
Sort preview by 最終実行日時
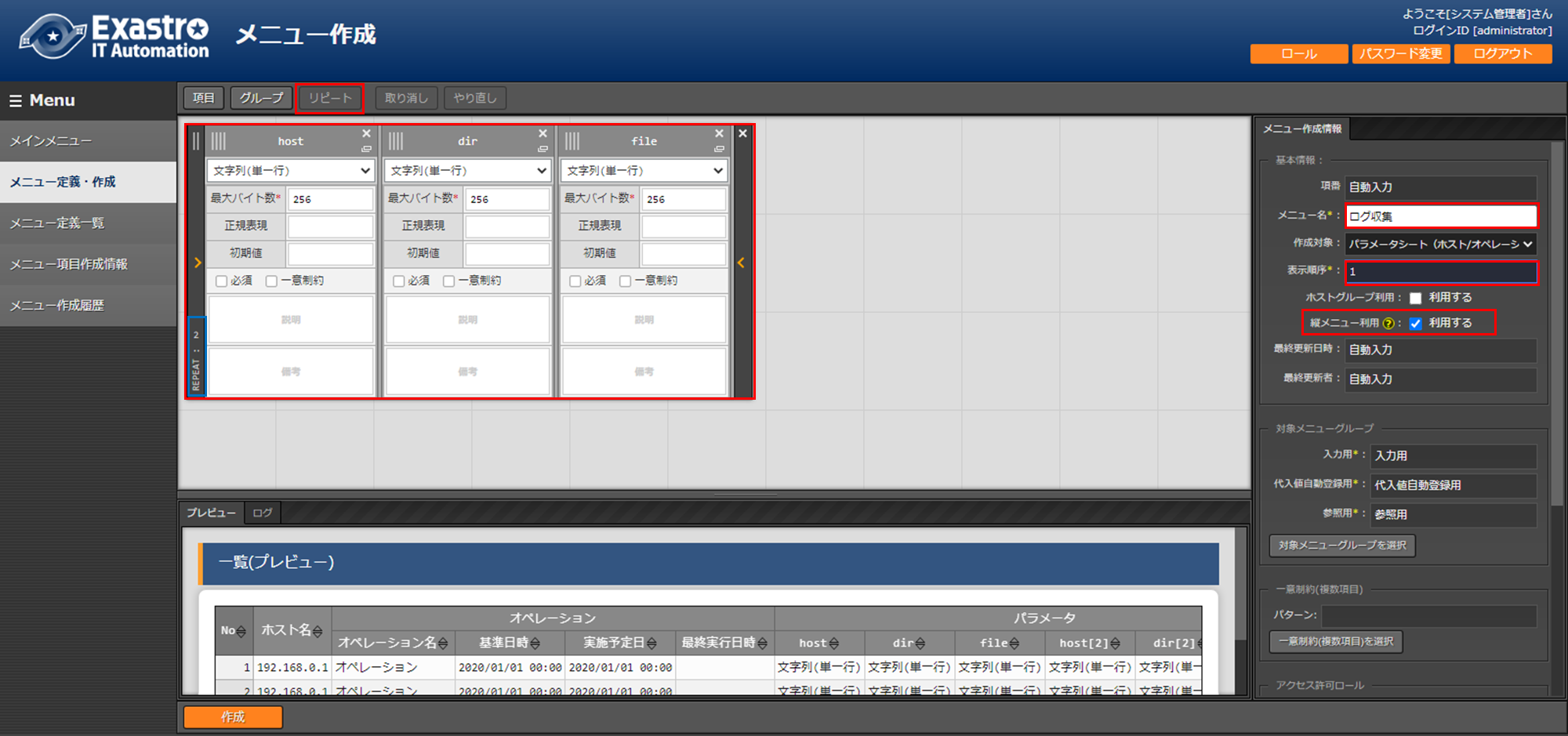click(762, 644)
